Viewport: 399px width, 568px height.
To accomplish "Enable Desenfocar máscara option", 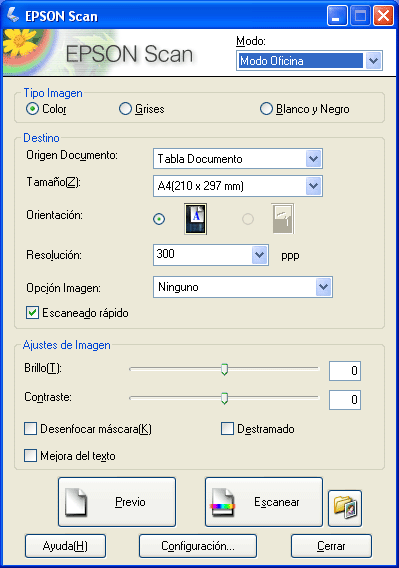I will pos(30,429).
